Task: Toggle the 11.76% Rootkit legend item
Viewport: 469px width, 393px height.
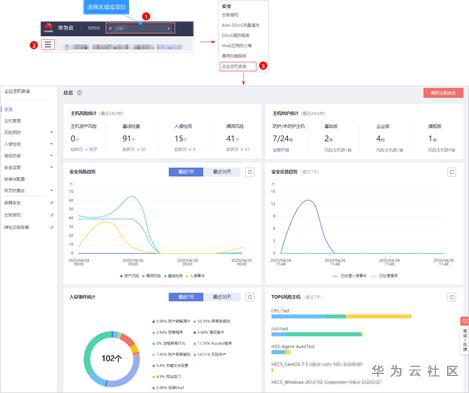Action: click(213, 343)
